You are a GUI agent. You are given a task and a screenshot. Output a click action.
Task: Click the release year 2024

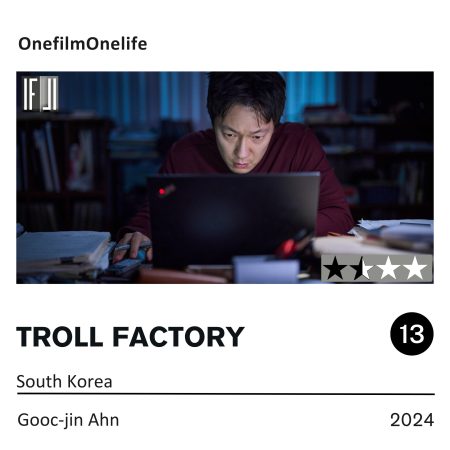(412, 420)
